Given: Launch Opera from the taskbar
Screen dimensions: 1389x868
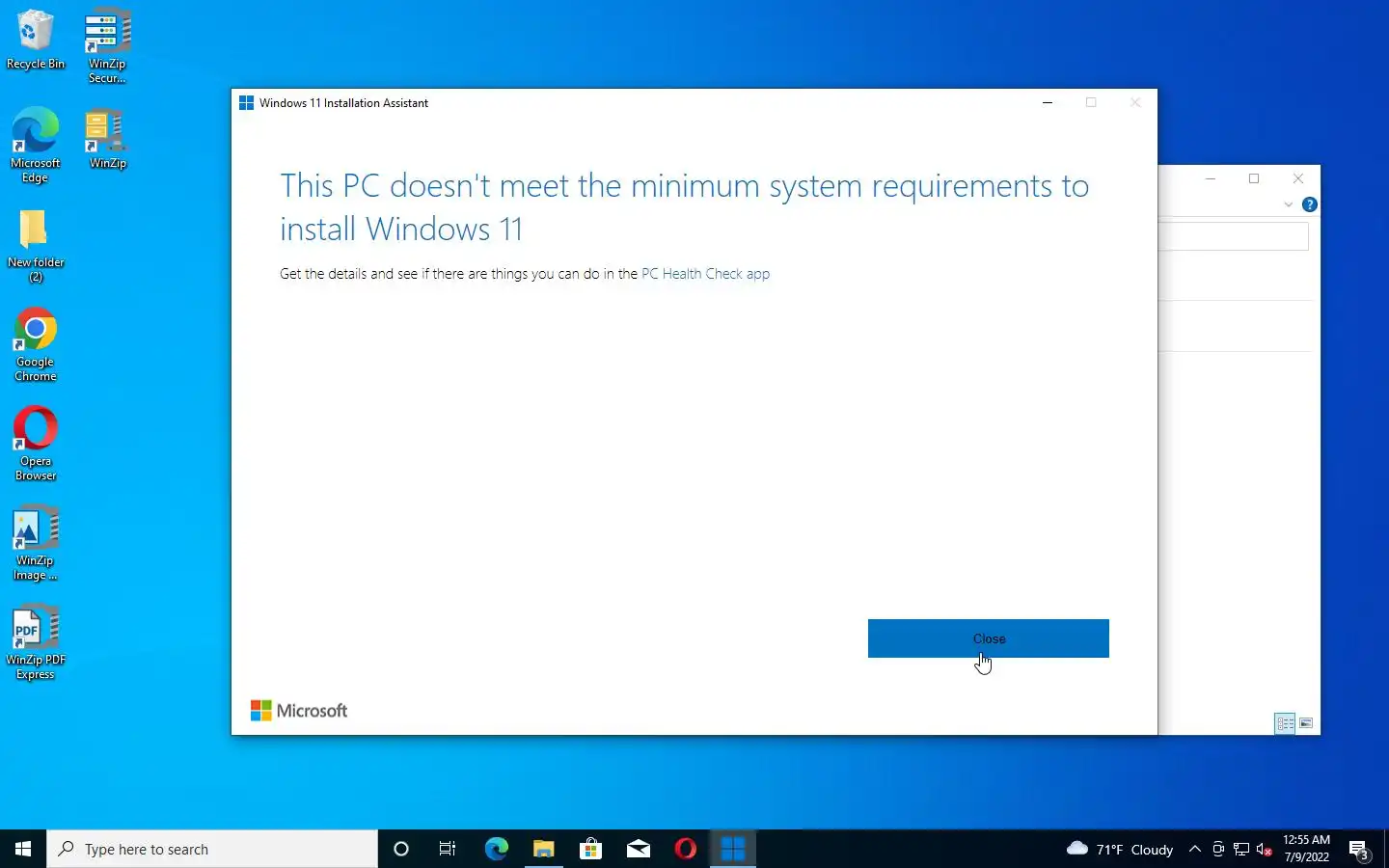Looking at the screenshot, I should [685, 849].
